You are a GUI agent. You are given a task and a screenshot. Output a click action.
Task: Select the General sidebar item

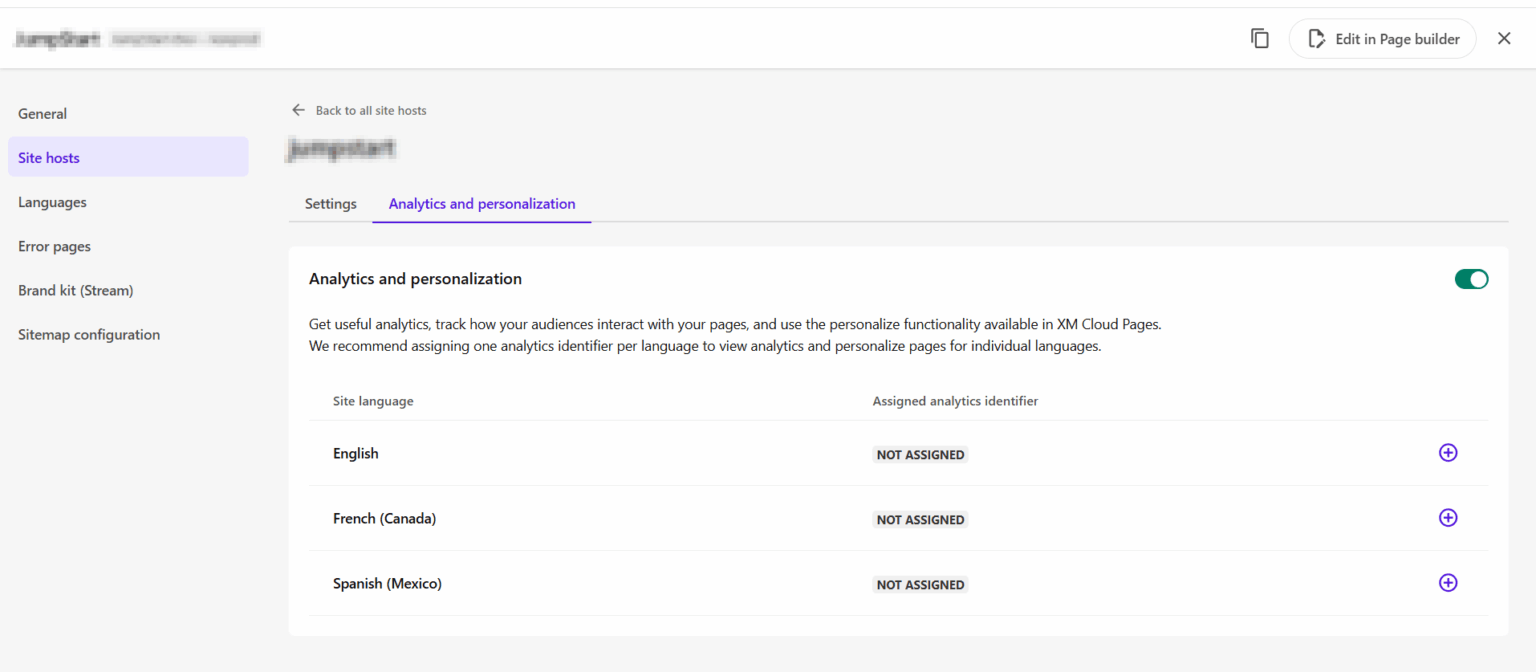coord(42,113)
